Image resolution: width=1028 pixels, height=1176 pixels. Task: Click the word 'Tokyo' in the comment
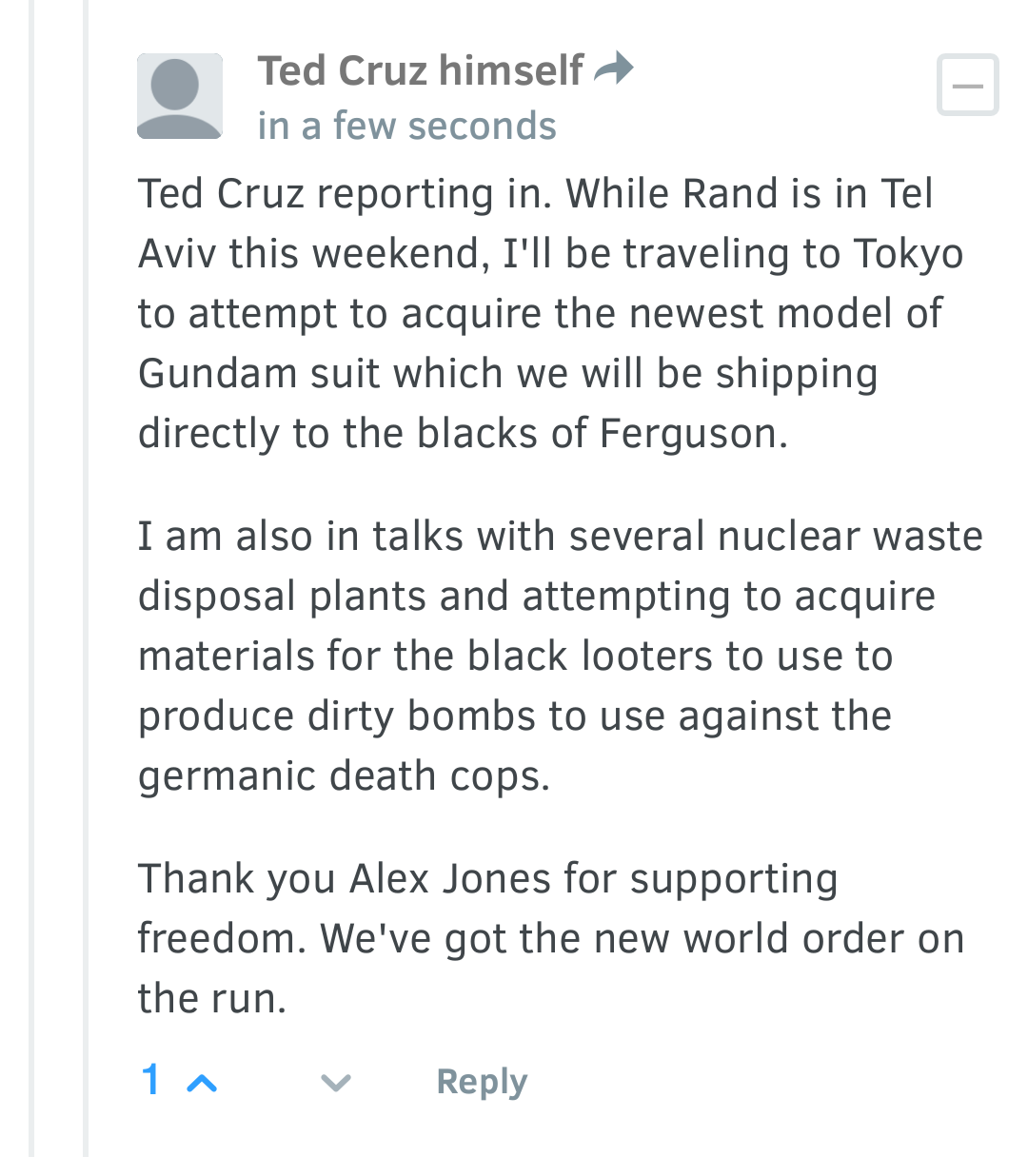pos(908,254)
